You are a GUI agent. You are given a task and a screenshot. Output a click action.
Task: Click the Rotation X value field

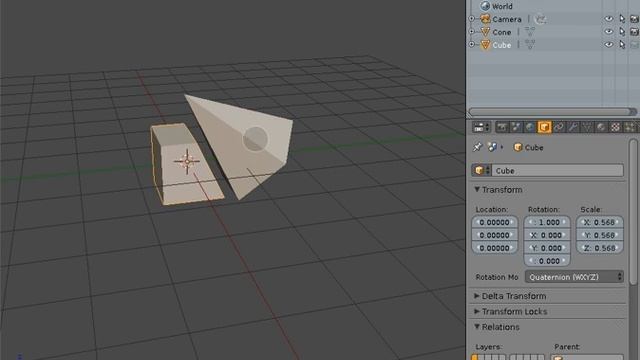(547, 235)
